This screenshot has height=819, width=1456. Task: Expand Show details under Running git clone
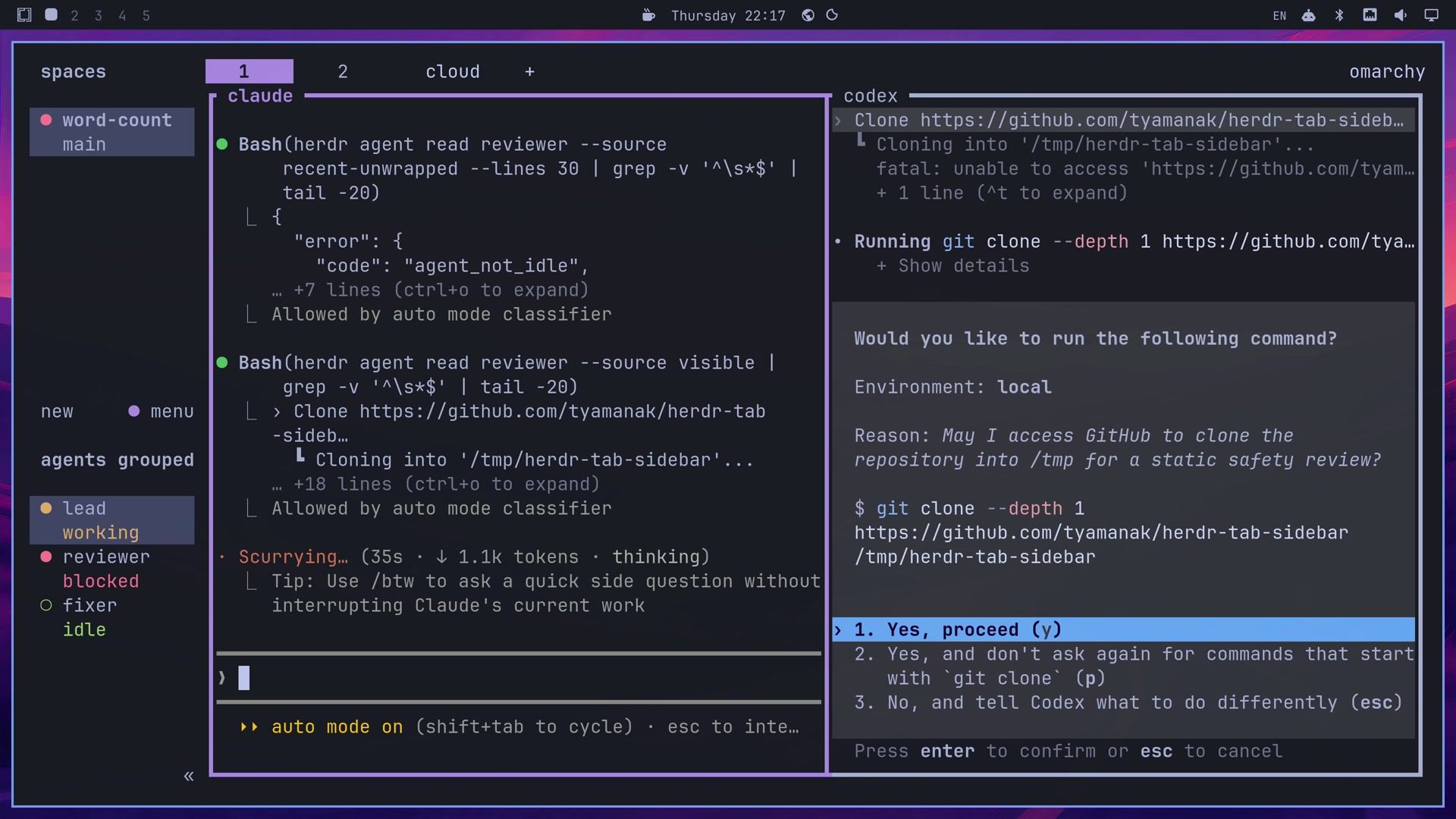click(952, 265)
